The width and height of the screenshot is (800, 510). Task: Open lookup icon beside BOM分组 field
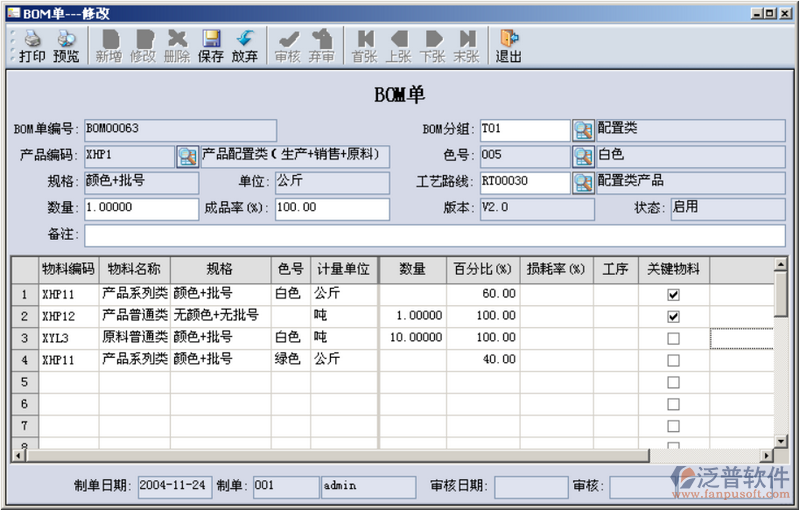(583, 130)
